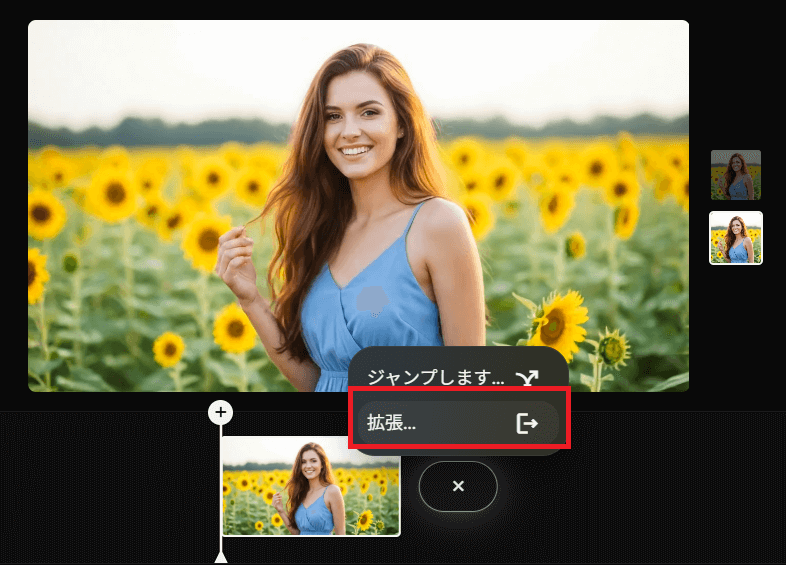
Task: Open the dimmed upper thumbnail on right
Action: (736, 175)
